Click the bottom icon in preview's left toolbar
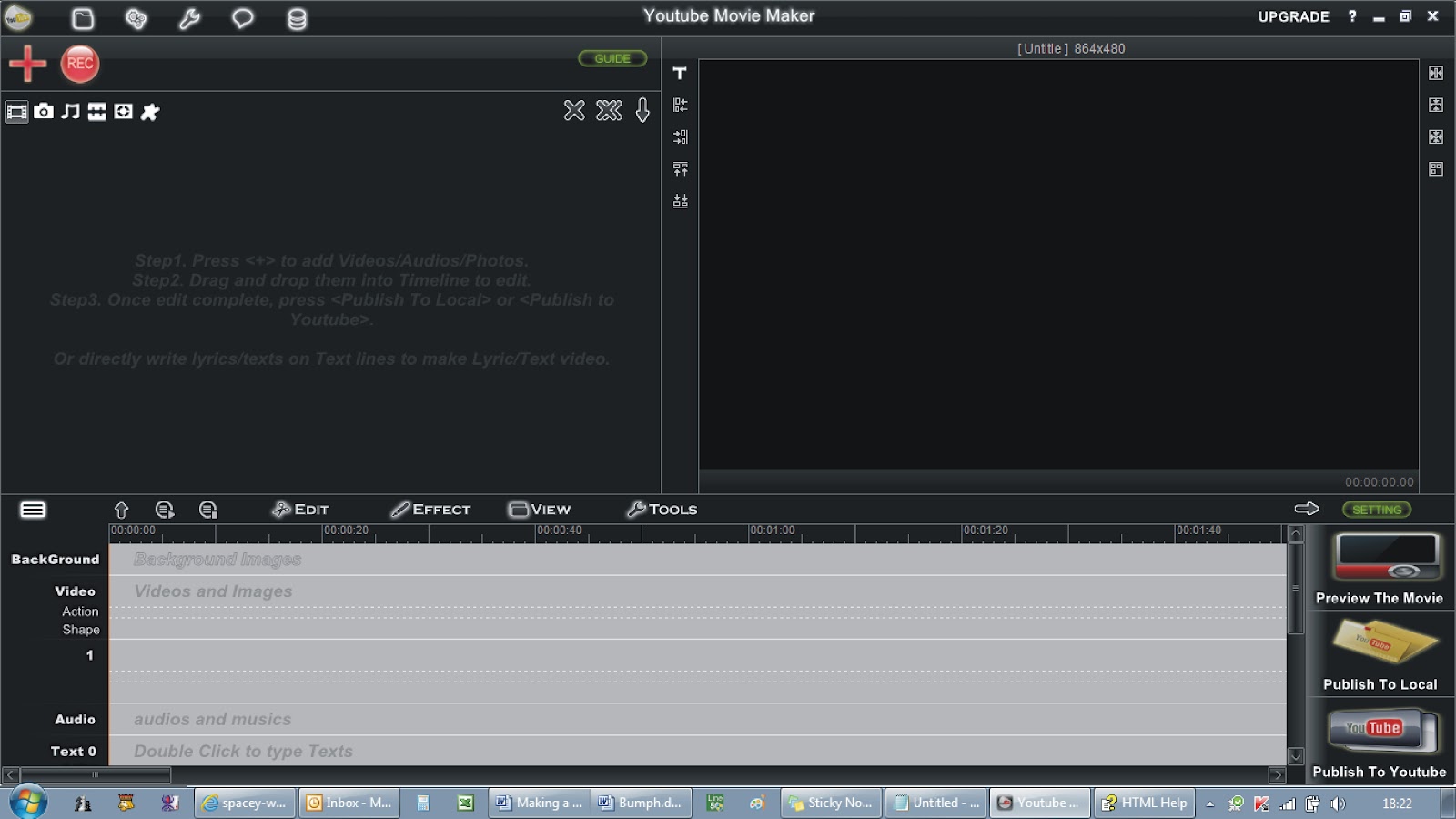Screen dimensions: 1456x819 click(x=680, y=201)
